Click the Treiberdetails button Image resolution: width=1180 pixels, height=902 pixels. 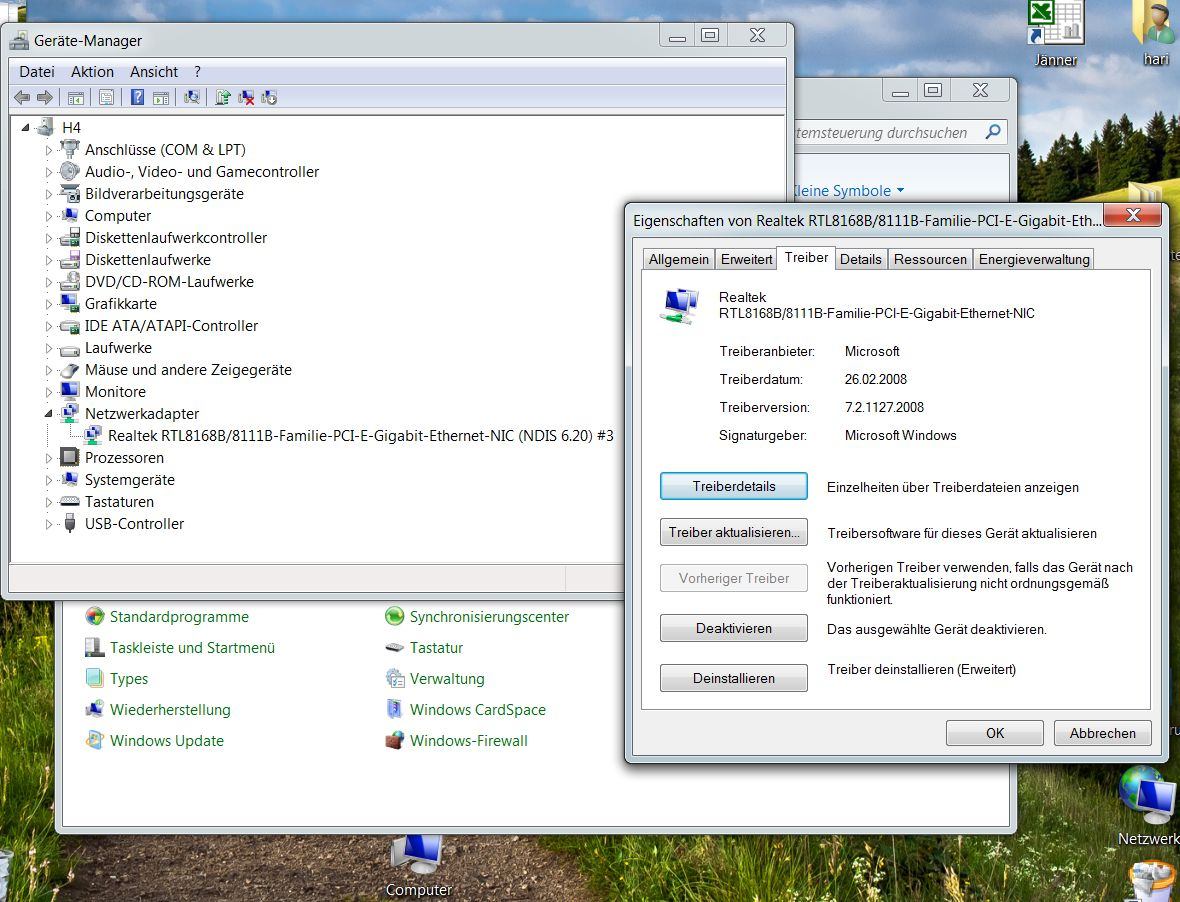734,486
